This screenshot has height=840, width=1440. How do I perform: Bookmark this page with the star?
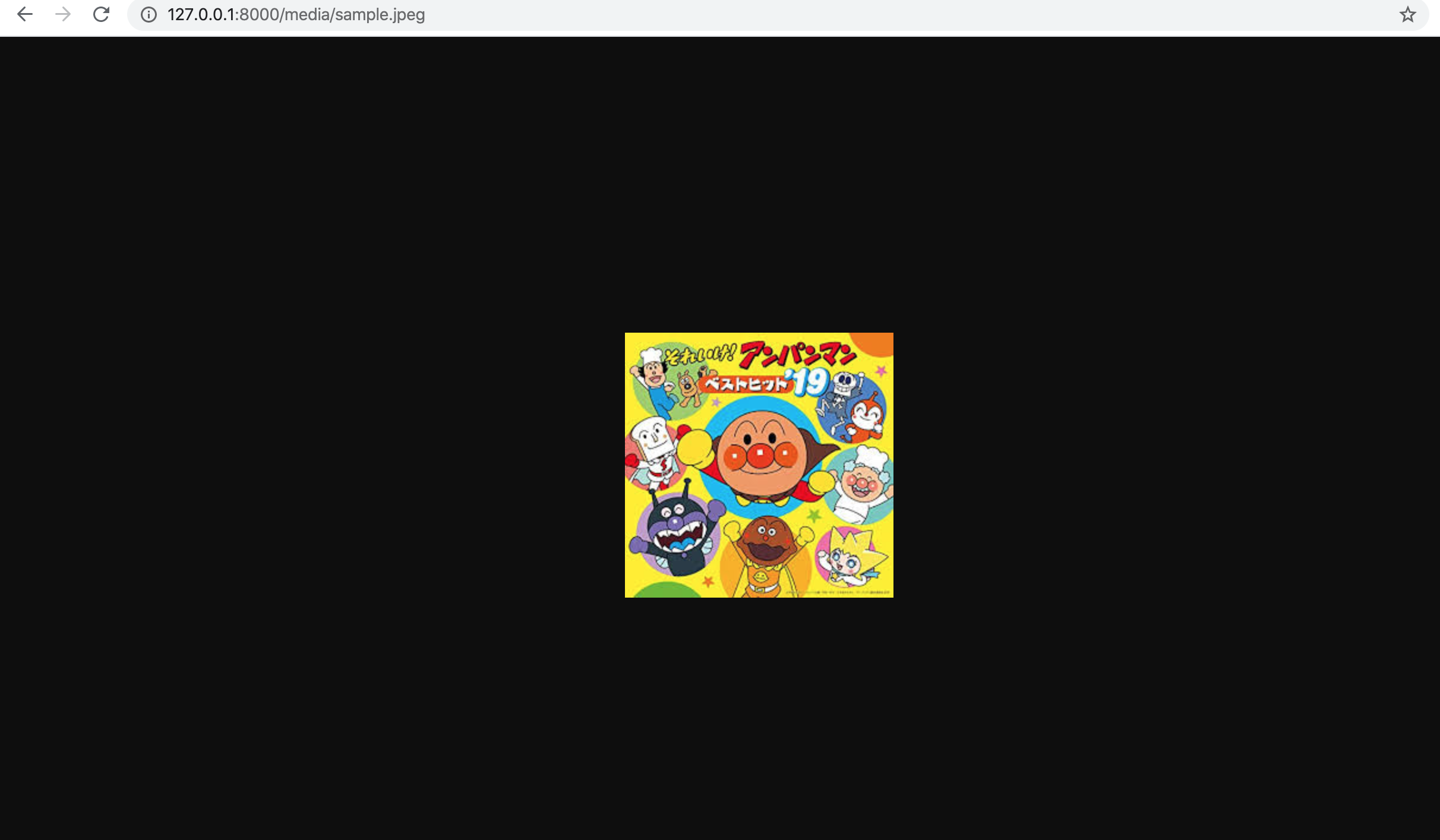1407,14
